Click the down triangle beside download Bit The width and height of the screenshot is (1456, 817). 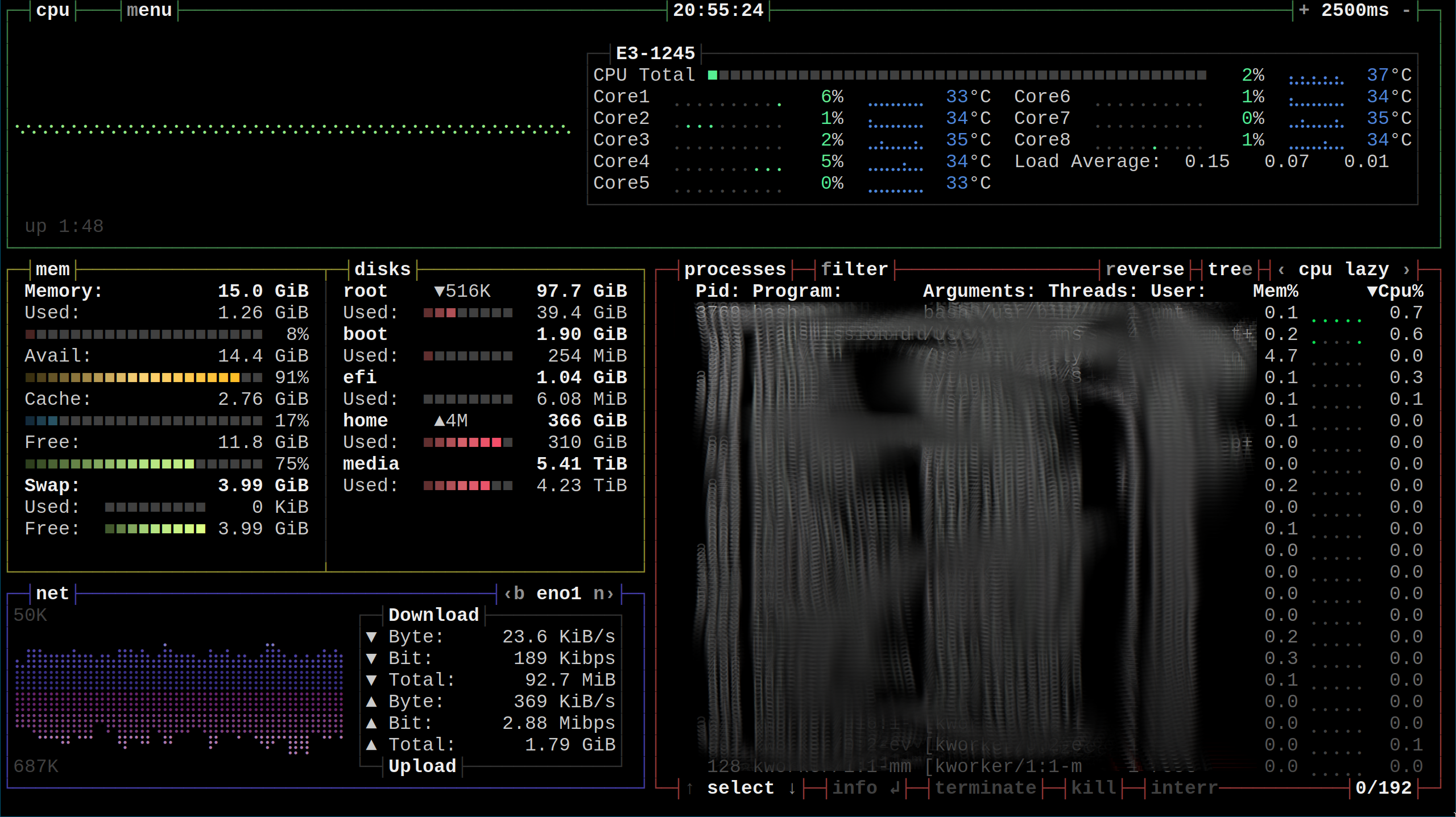coord(371,658)
